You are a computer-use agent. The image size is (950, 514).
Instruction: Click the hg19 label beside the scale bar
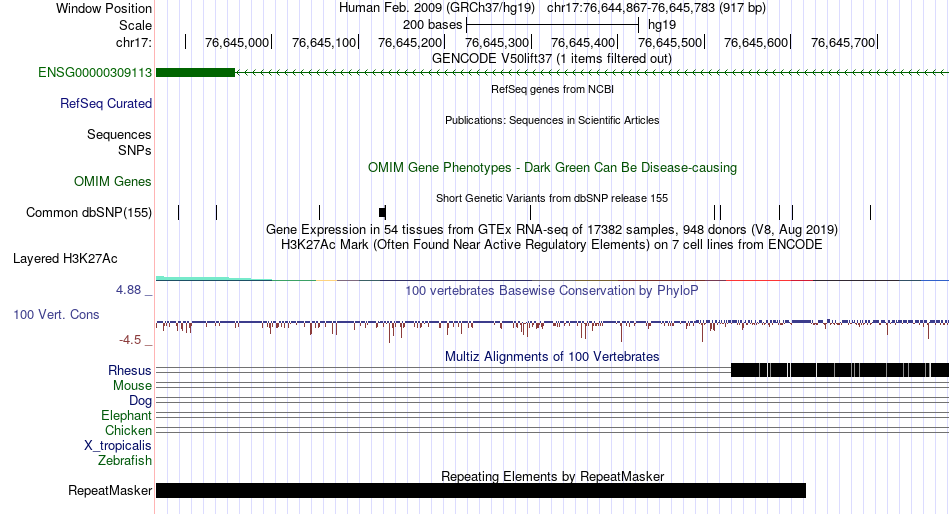662,25
